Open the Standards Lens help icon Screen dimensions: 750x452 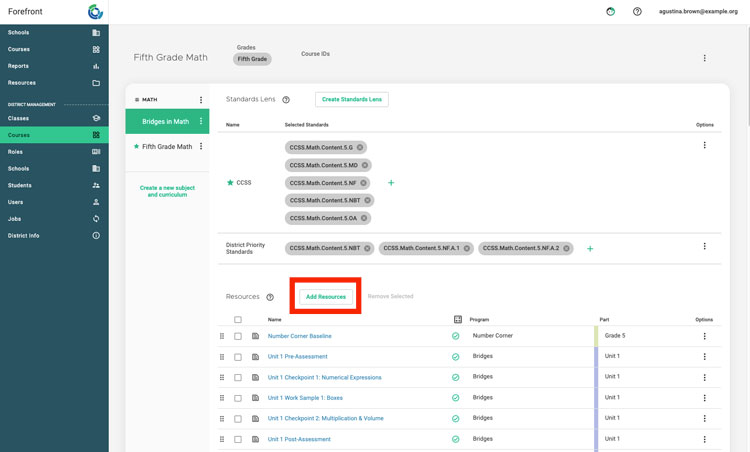point(286,99)
